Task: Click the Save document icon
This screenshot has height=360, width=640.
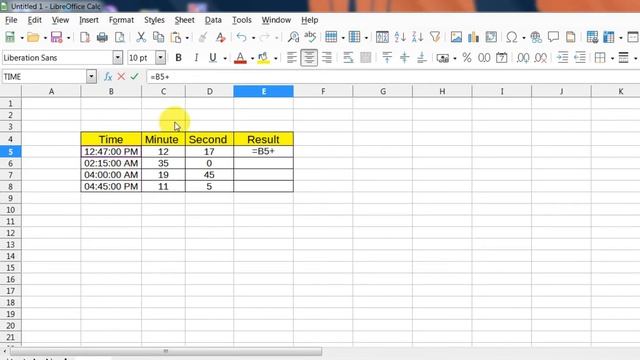Action: coord(56,37)
